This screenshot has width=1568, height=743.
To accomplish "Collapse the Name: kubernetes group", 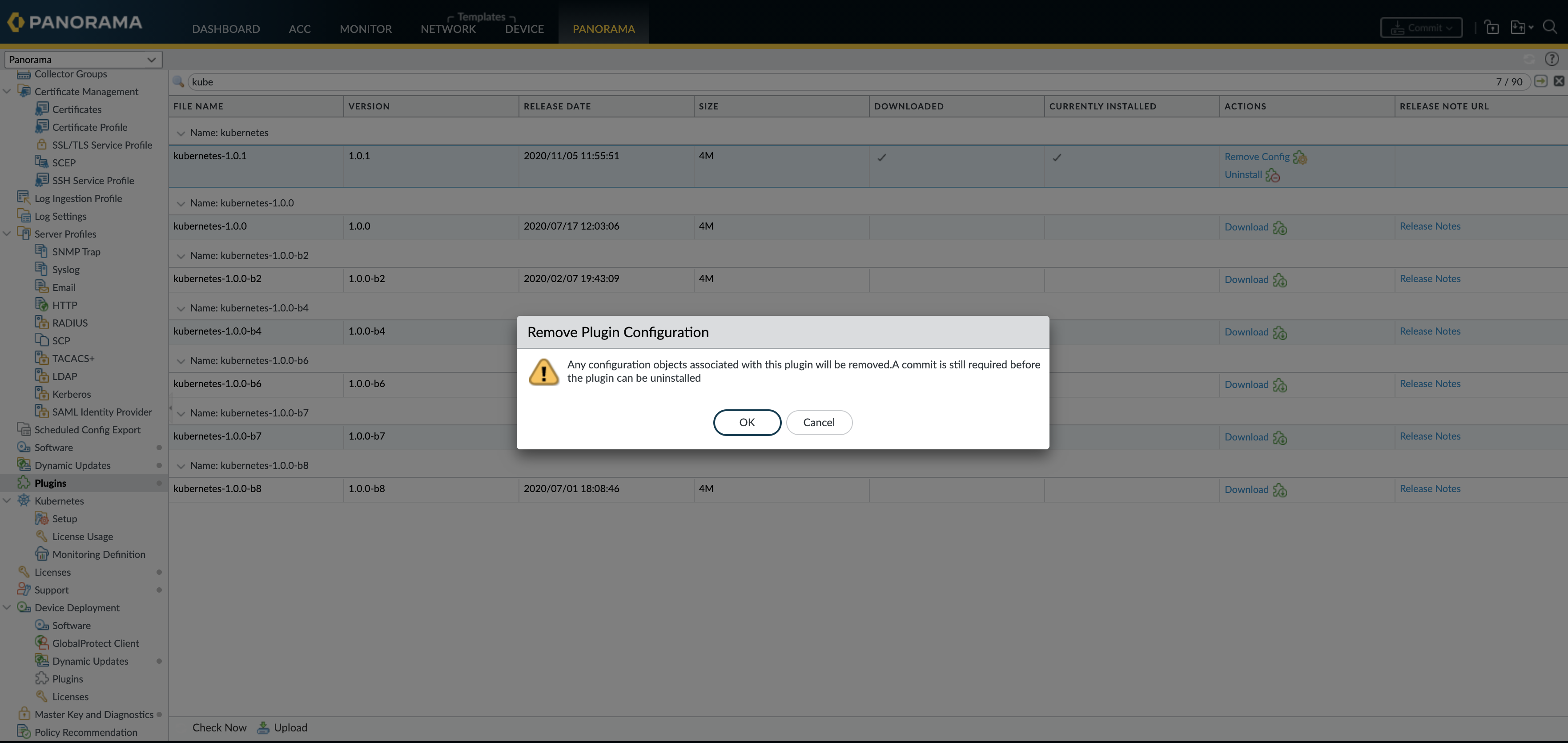I will tap(181, 133).
